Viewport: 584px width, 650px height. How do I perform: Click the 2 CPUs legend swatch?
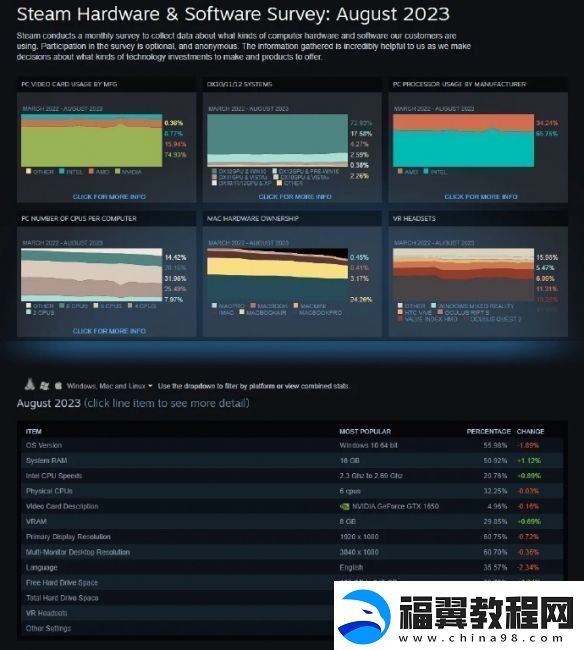29,312
